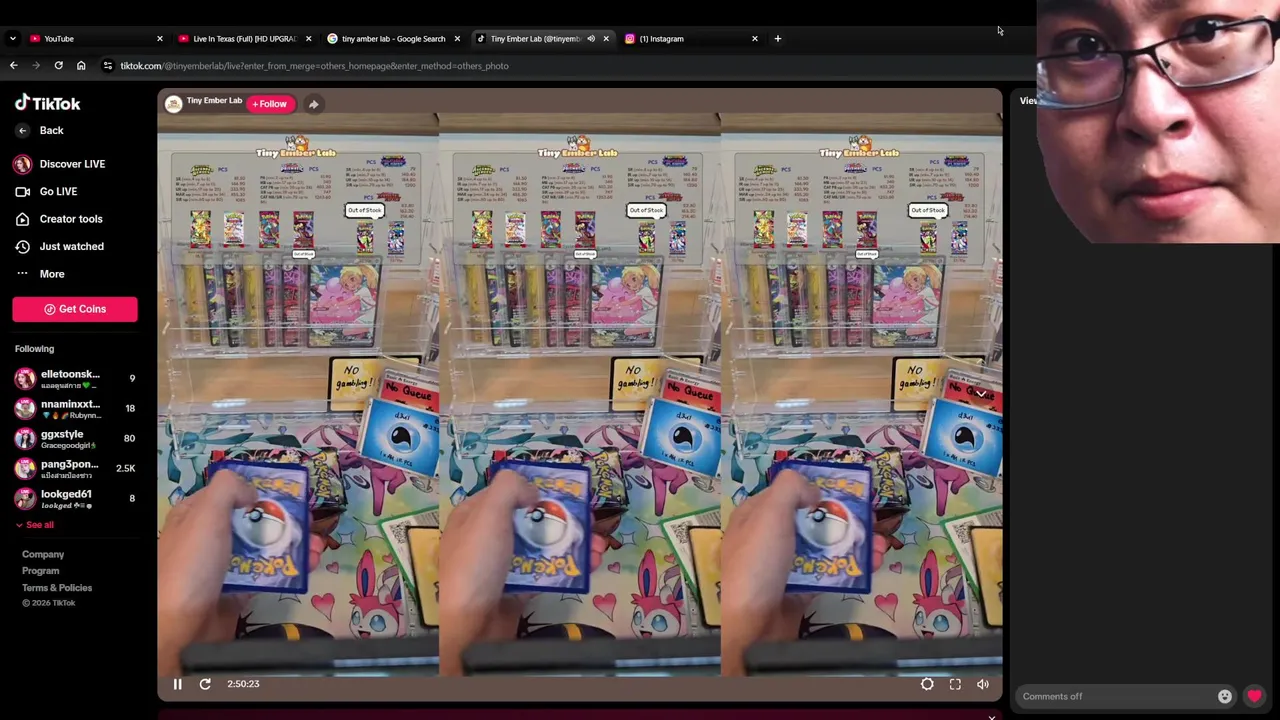Open pang3pon... following channel
Viewport: 1280px width, 720px height.
tap(75, 468)
